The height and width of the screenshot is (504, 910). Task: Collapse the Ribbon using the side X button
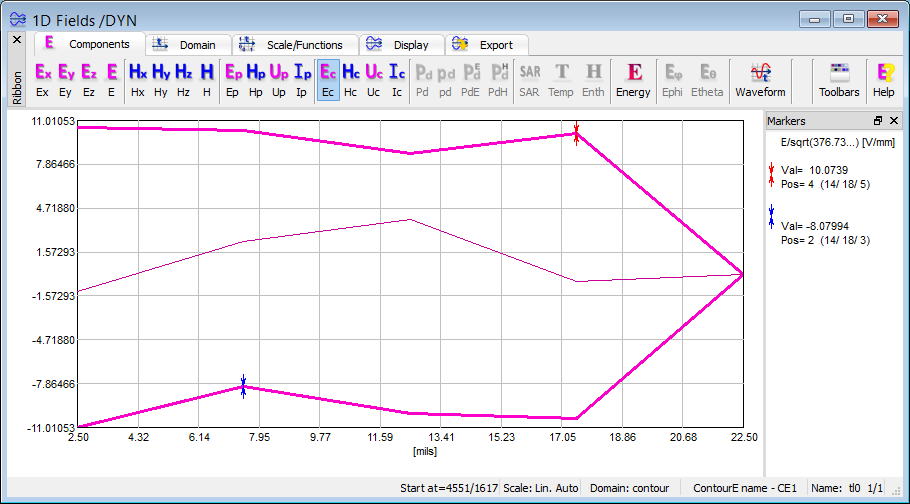coord(16,40)
